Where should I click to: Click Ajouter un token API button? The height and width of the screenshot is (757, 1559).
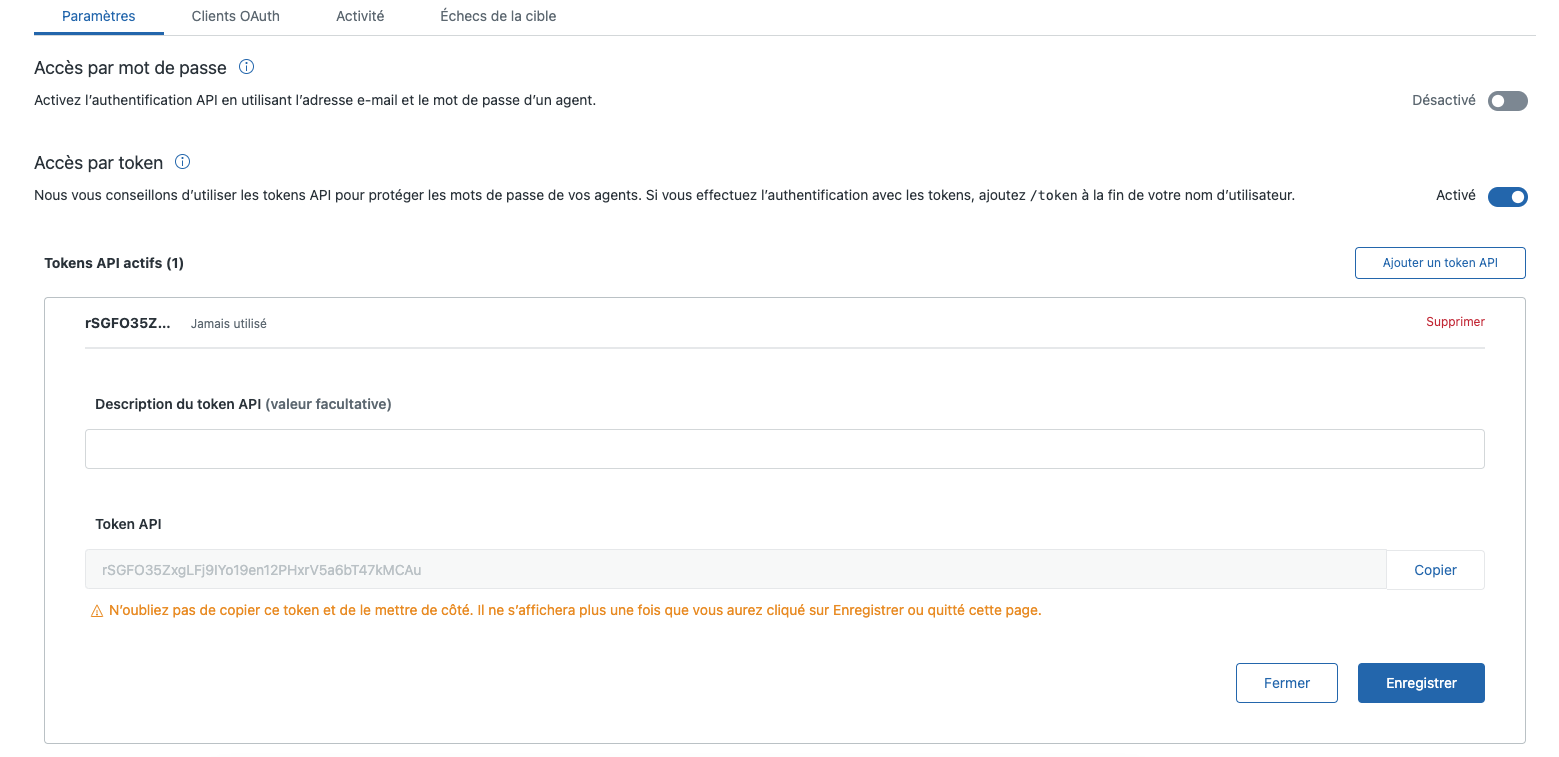1440,262
